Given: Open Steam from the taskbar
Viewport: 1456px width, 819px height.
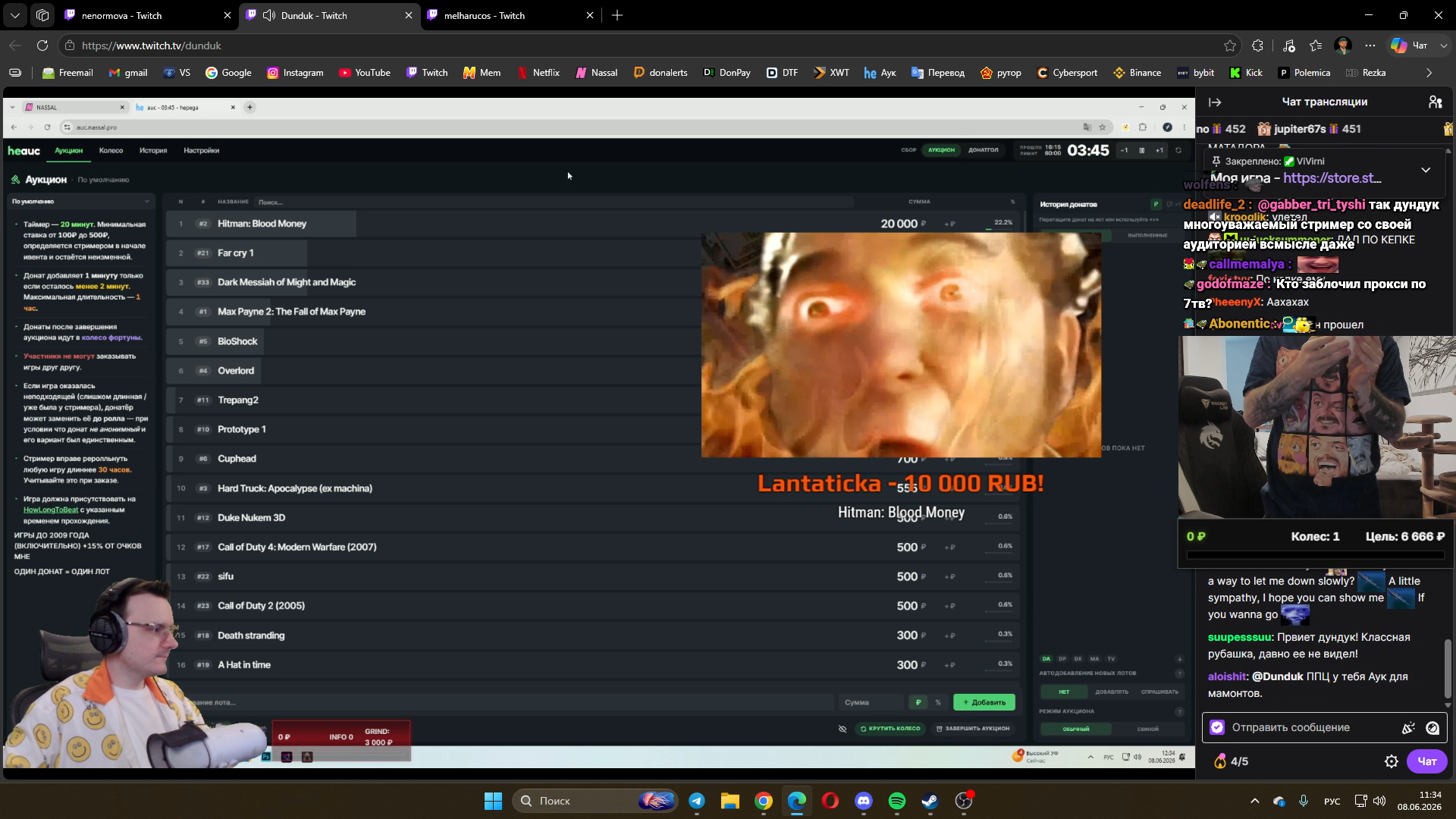Looking at the screenshot, I should click(930, 801).
